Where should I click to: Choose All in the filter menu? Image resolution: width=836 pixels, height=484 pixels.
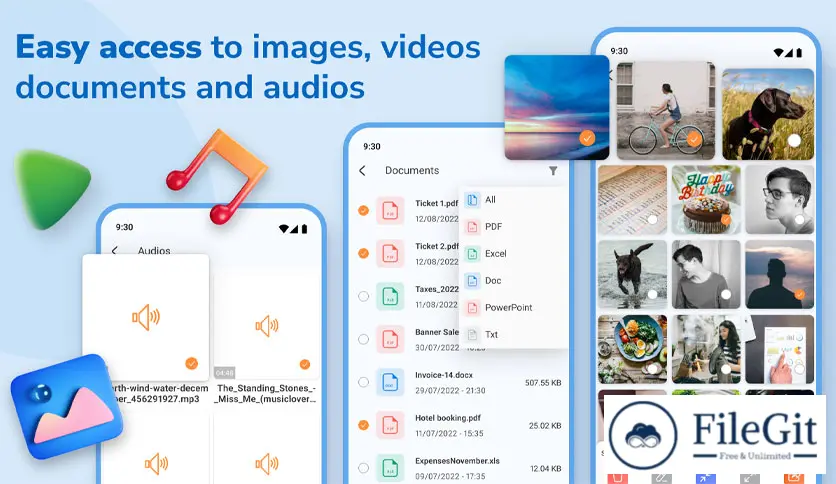tap(491, 200)
